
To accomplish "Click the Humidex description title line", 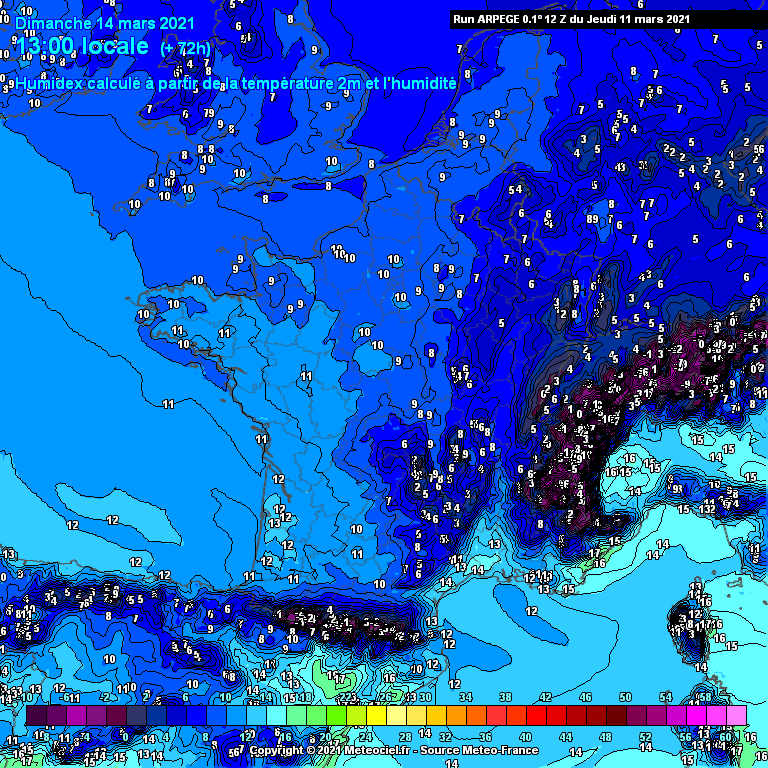I will click(236, 85).
